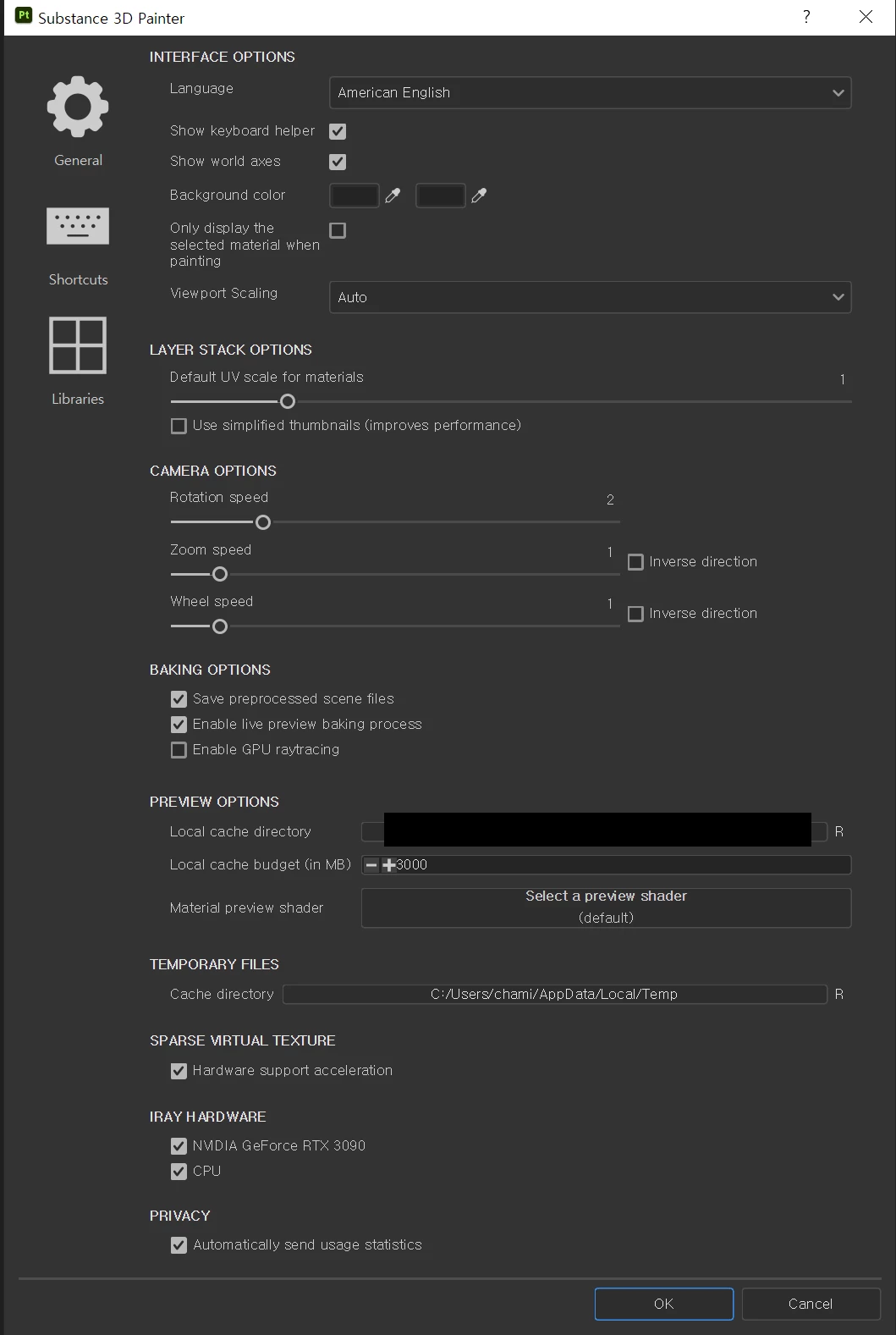
Task: Cancel the settings dialog
Action: 811,1304
